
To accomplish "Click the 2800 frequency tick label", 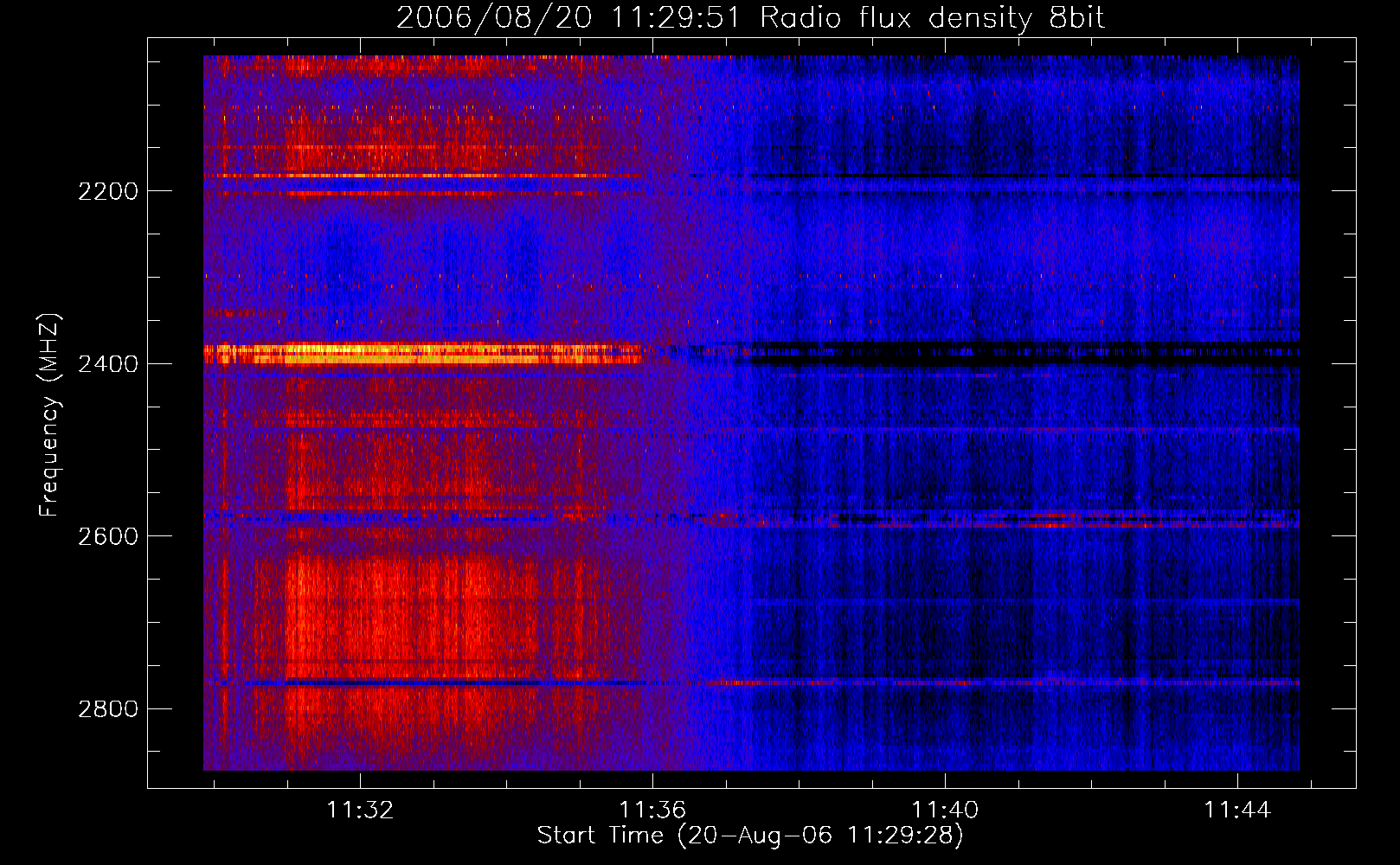I will pos(108,709).
